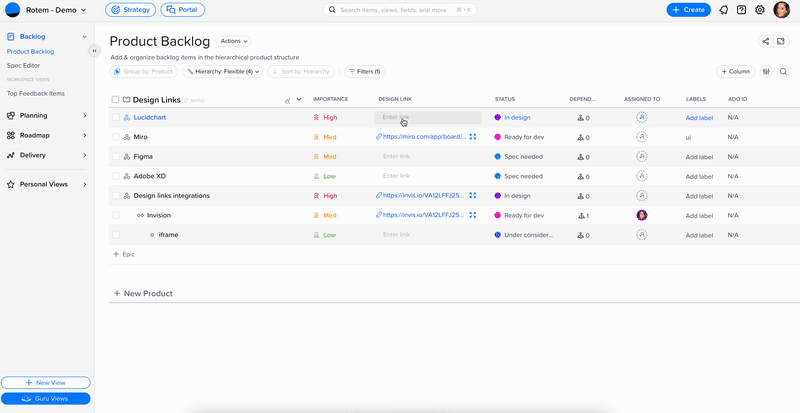Expand preview icon next to Miro link

[473, 137]
